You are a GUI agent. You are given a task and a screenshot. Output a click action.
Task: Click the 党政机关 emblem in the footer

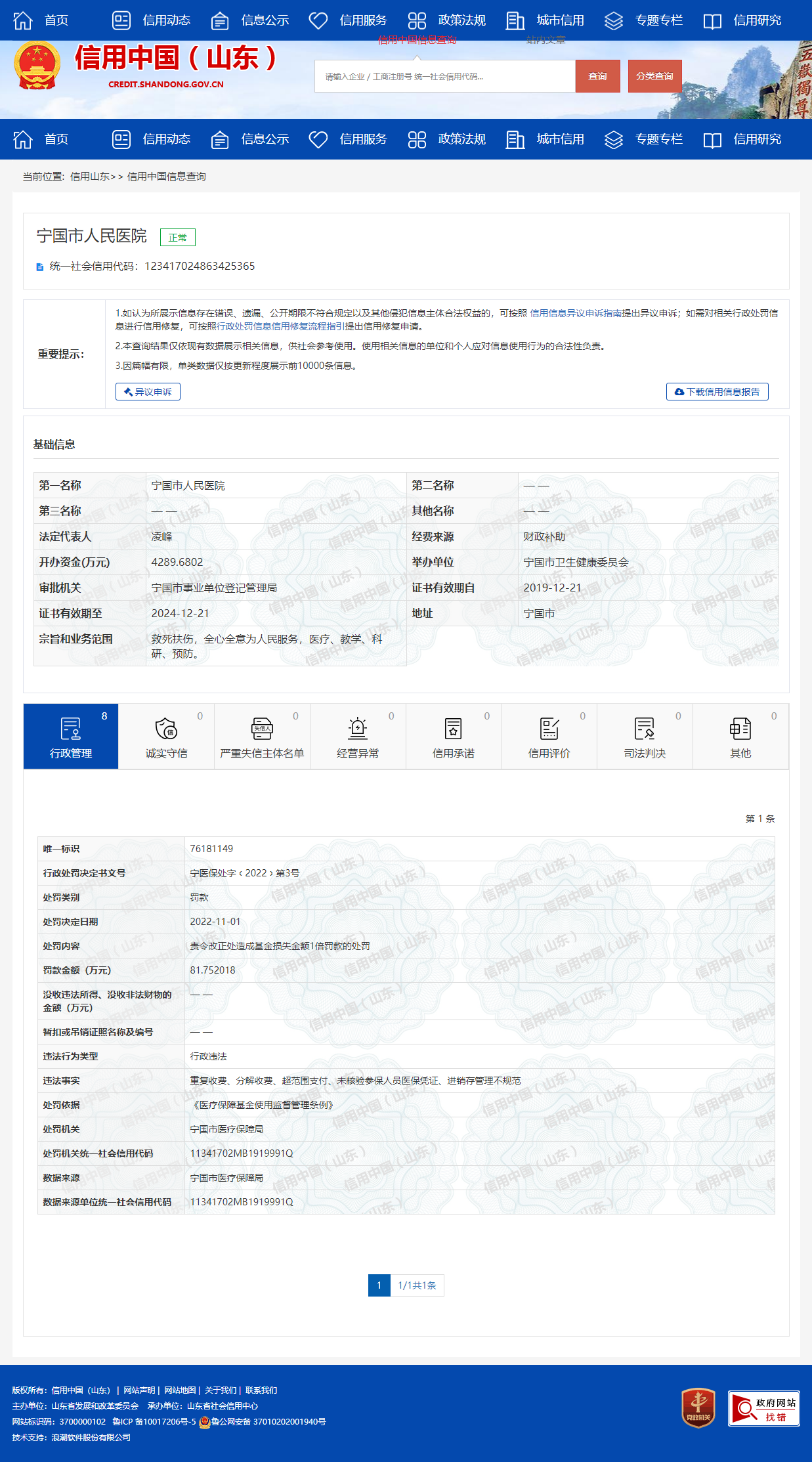click(698, 1408)
